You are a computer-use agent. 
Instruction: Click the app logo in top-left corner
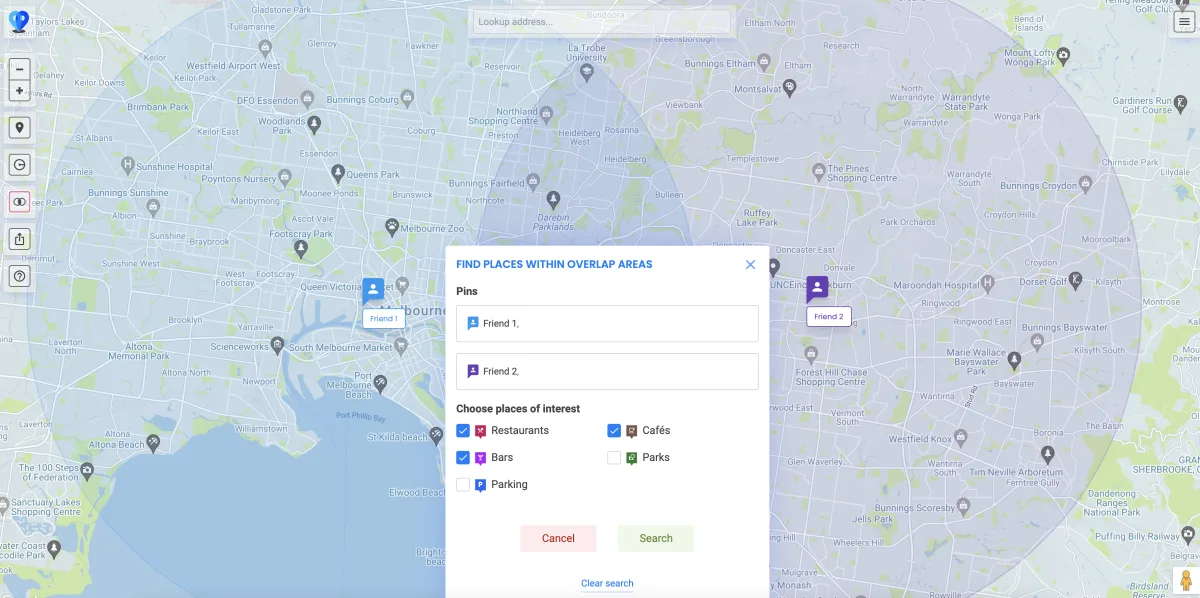point(19,20)
